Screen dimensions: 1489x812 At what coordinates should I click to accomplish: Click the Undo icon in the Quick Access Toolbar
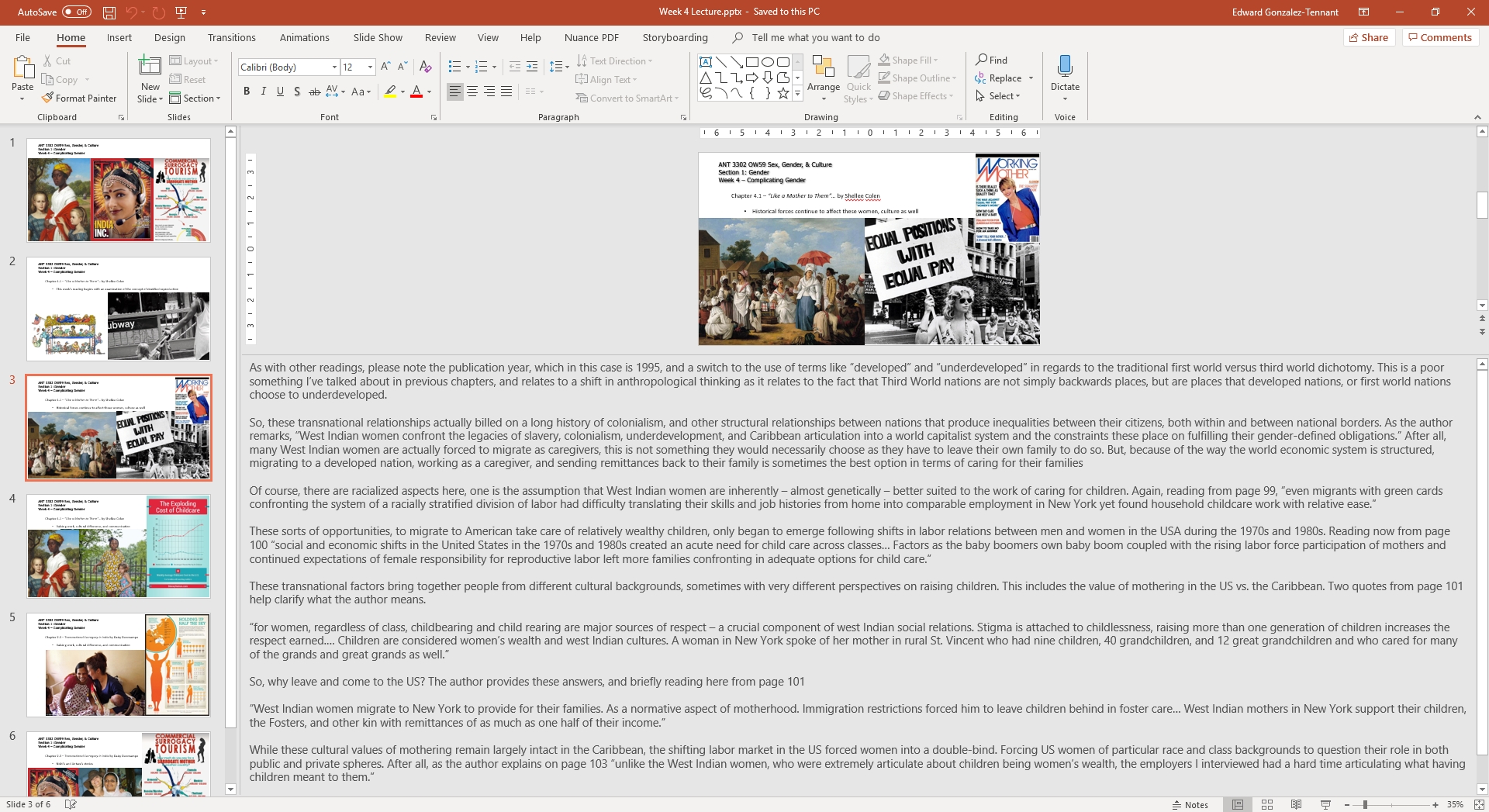click(132, 12)
